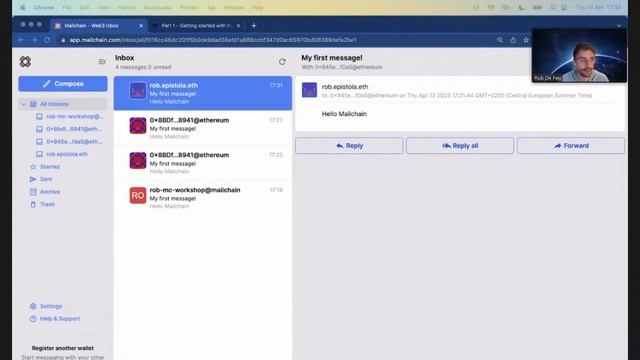Screen dimensions: 640x360
Task: Click the Compose button
Action: pos(63,84)
